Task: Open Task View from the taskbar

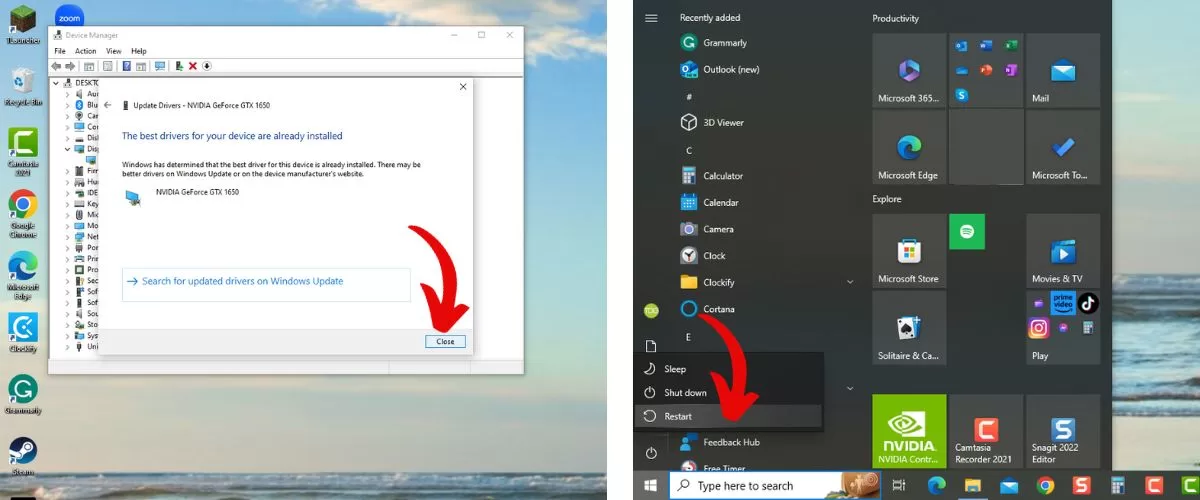Action: (899, 486)
